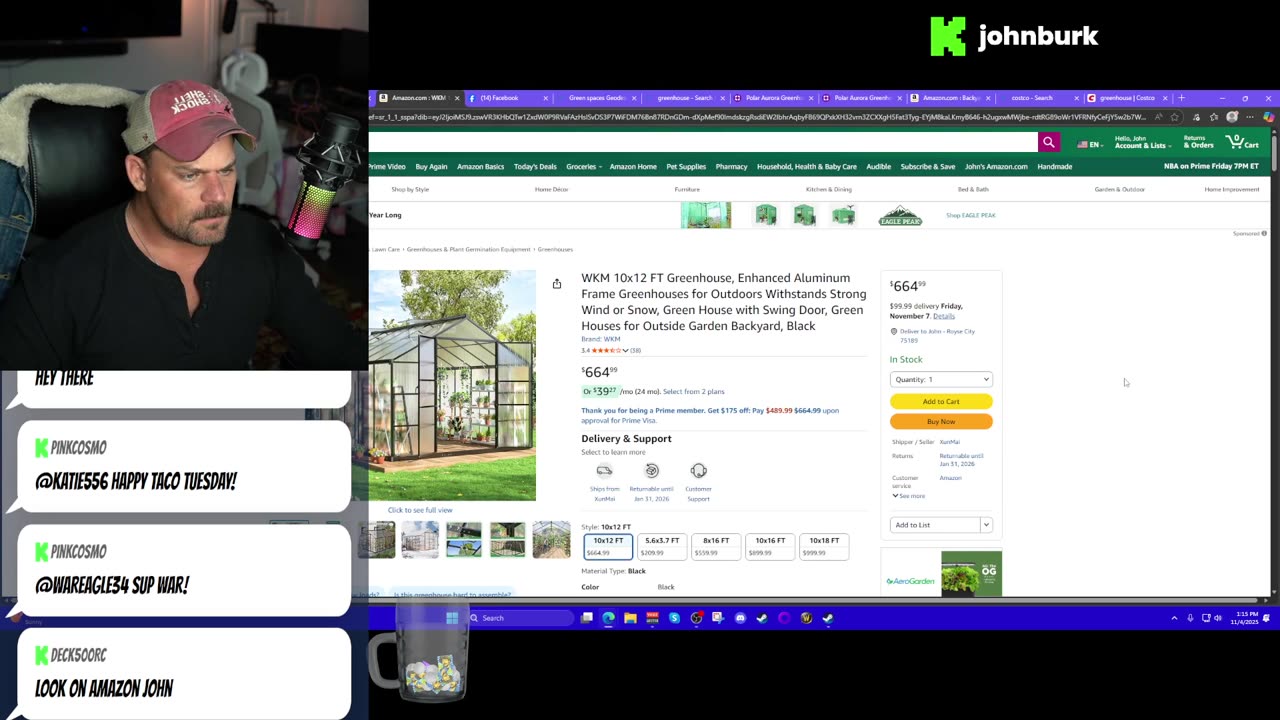Click the Buy Now button
The image size is (1280, 720).
[941, 421]
